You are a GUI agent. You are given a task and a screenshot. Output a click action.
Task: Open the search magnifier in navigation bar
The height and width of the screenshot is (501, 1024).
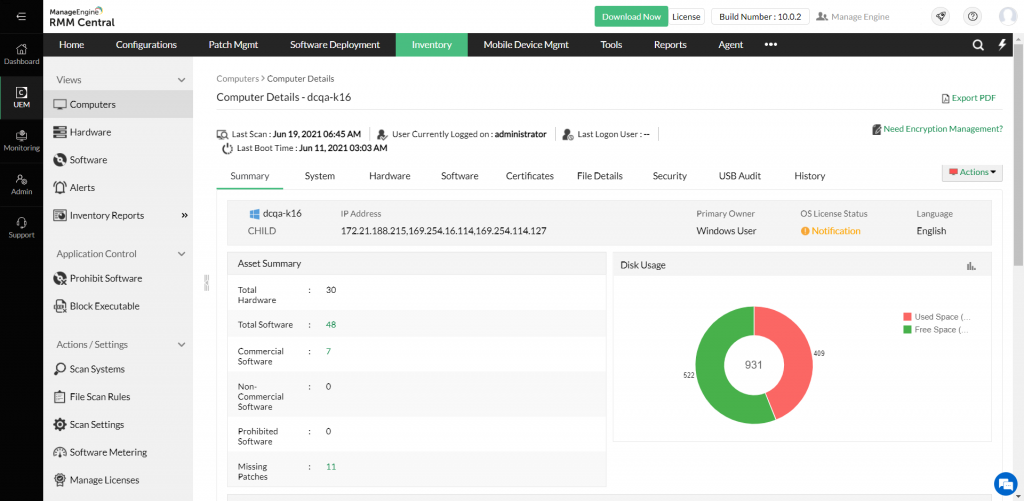978,45
